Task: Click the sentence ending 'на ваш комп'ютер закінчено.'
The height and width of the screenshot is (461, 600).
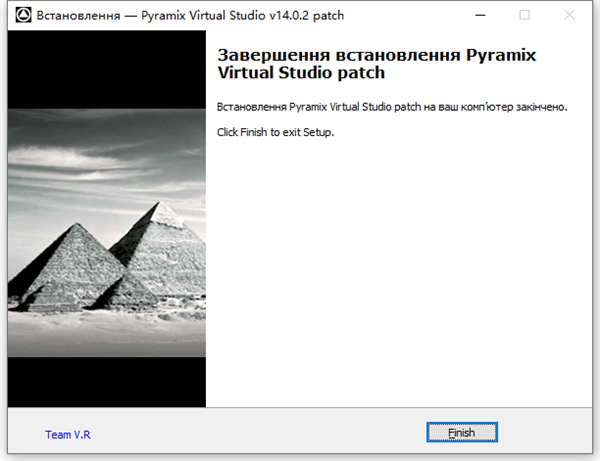Action: coord(392,107)
